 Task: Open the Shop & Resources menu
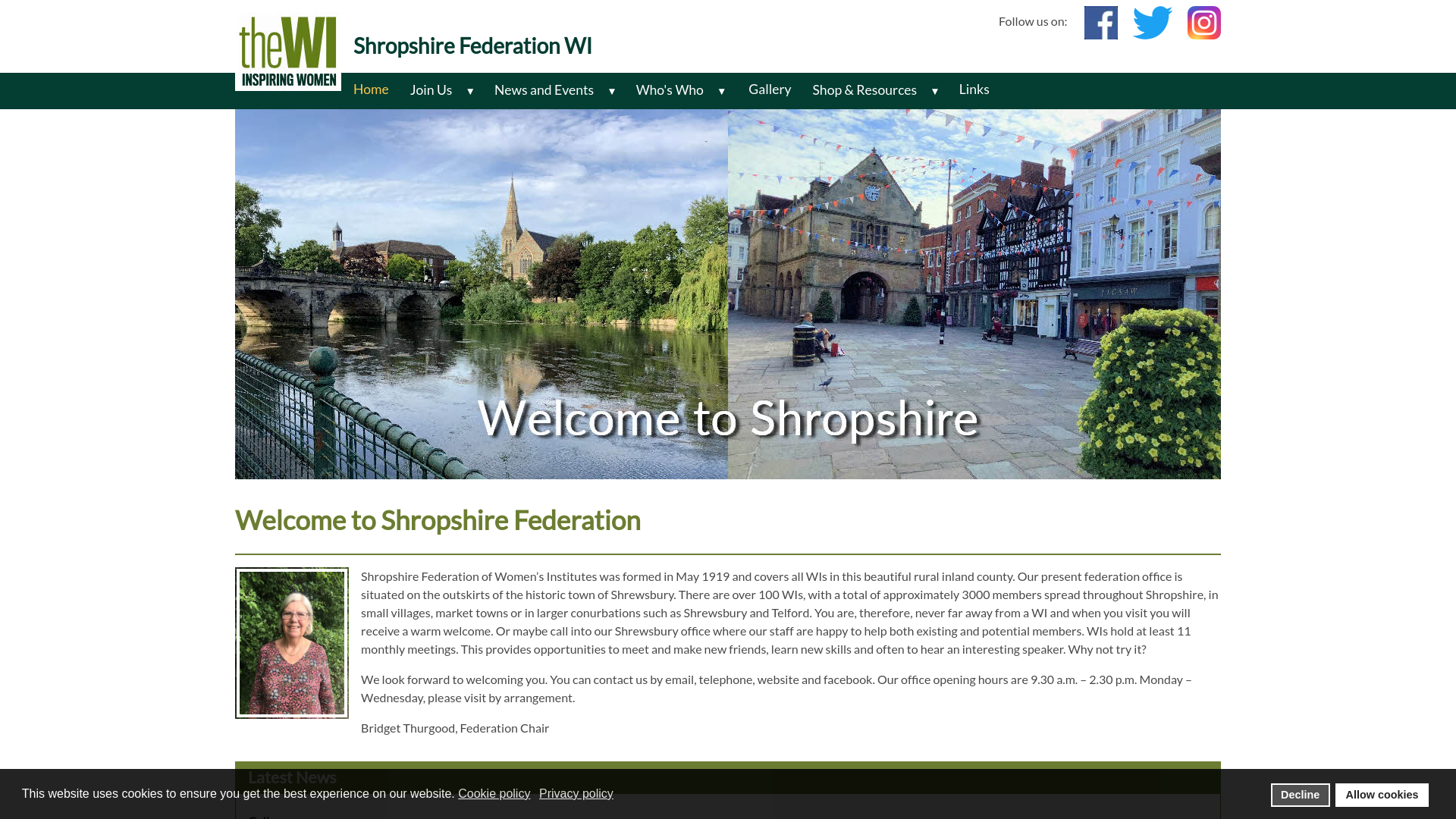[x=864, y=90]
